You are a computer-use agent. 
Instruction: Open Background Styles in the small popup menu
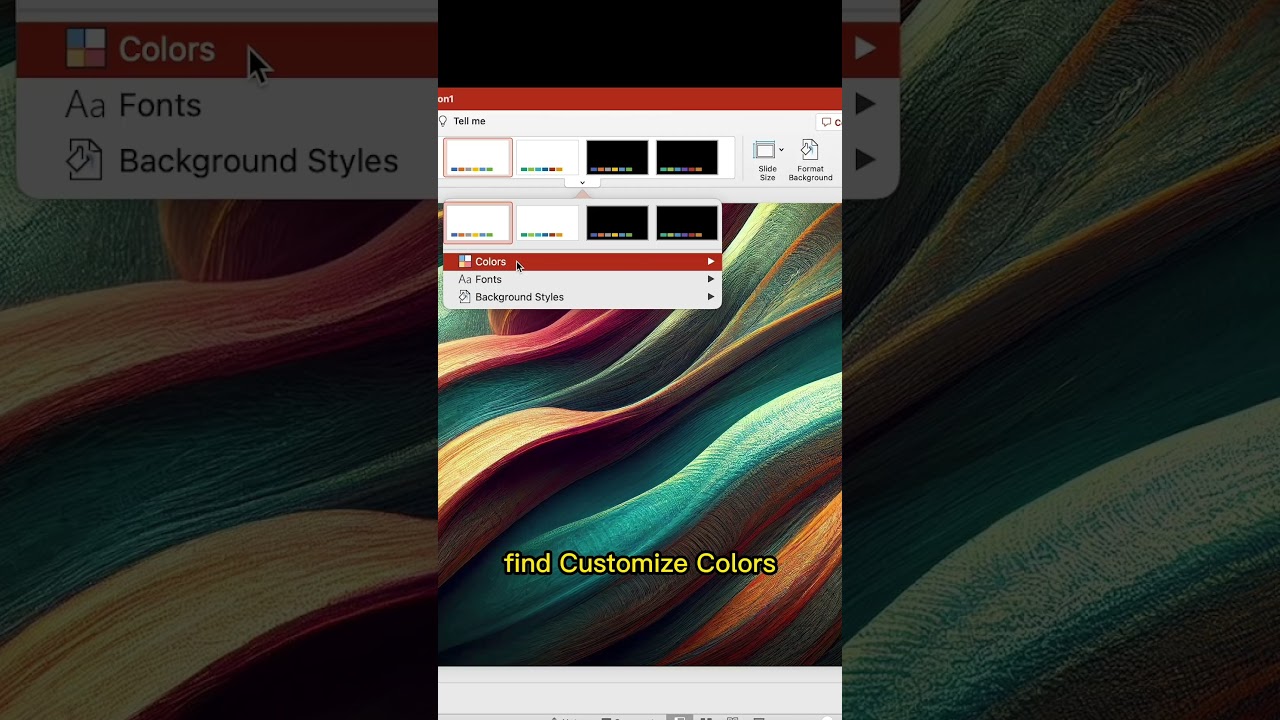pyautogui.click(x=582, y=297)
